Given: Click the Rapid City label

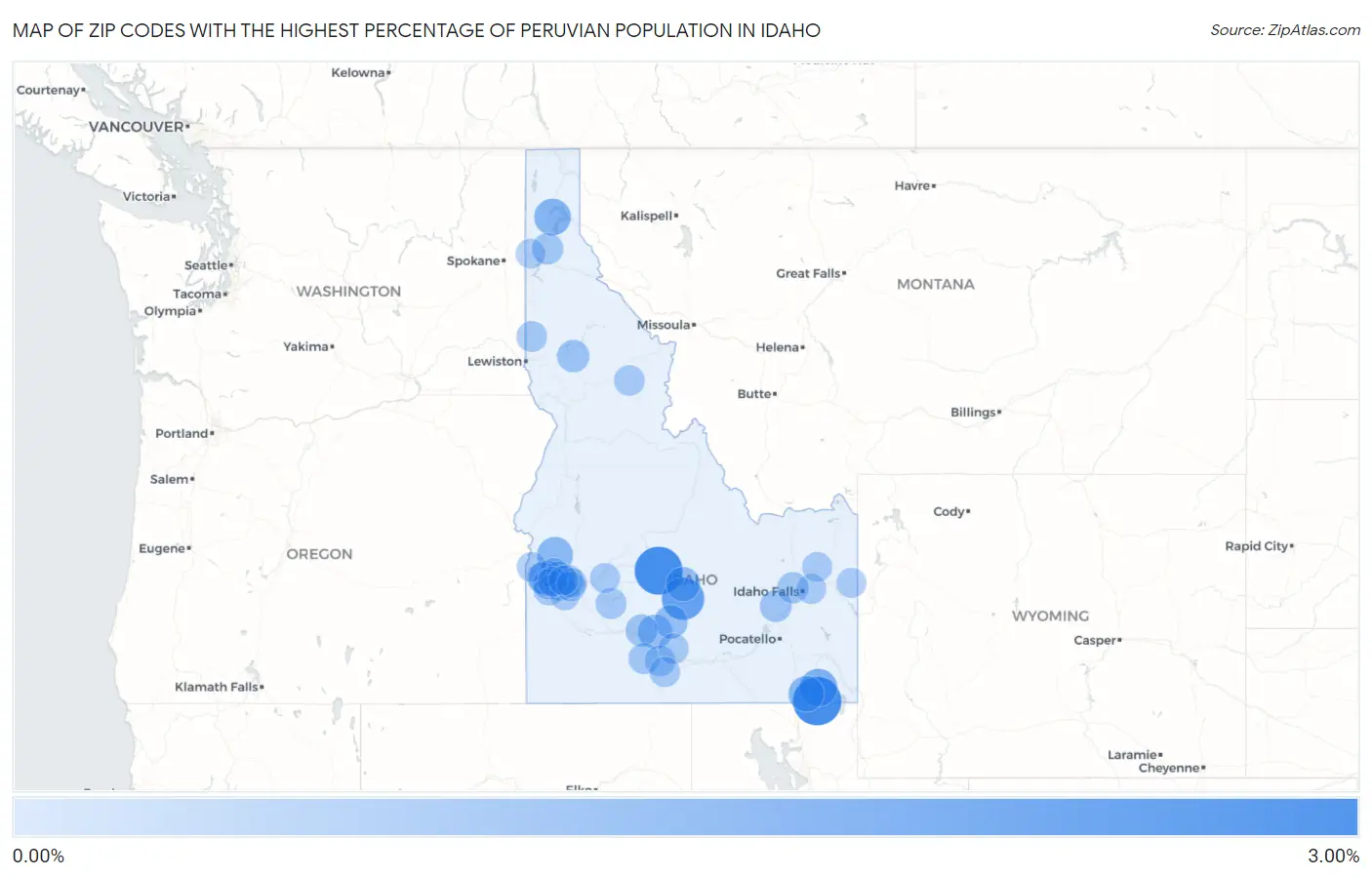Looking at the screenshot, I should coord(1257,546).
